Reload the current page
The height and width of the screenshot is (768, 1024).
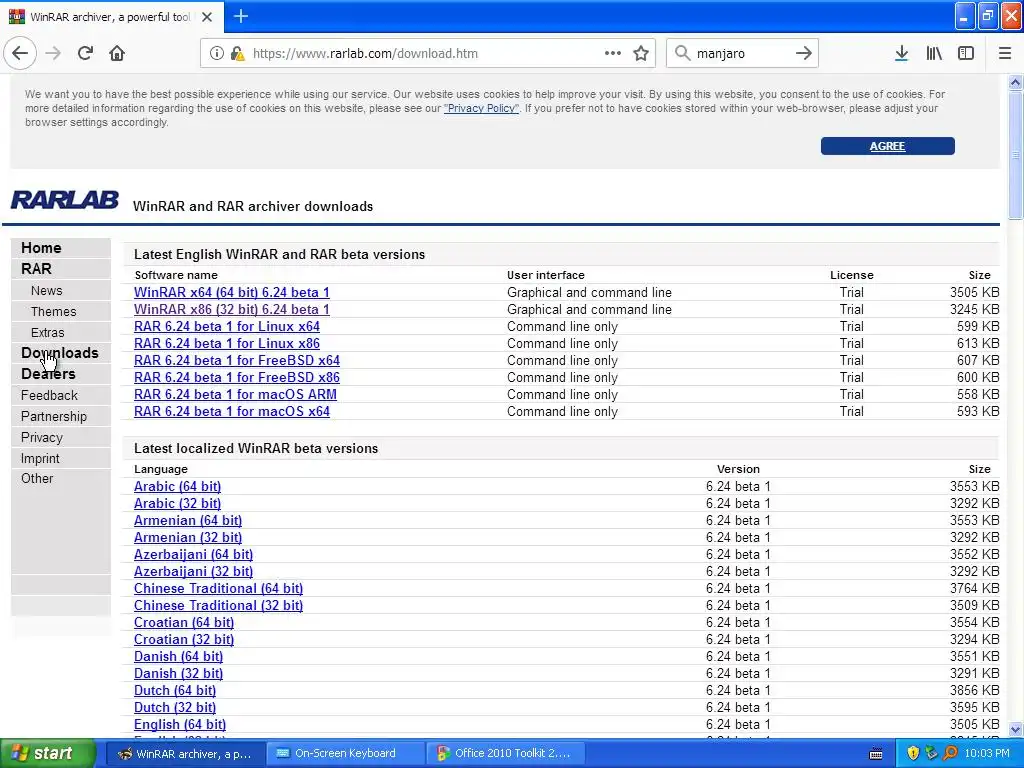(85, 53)
